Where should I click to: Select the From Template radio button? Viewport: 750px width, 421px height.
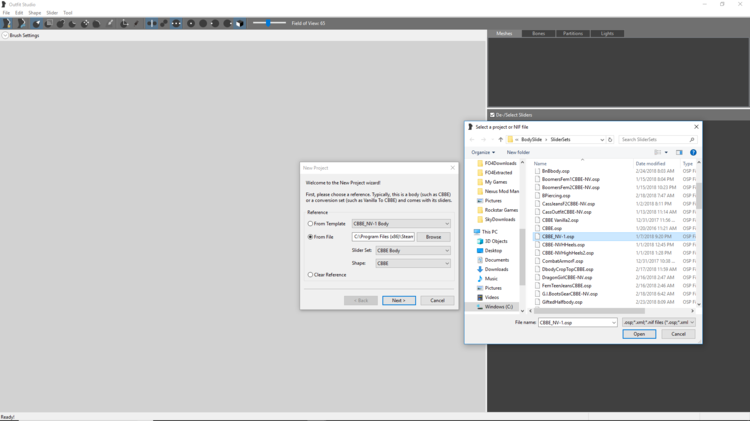pyautogui.click(x=310, y=223)
